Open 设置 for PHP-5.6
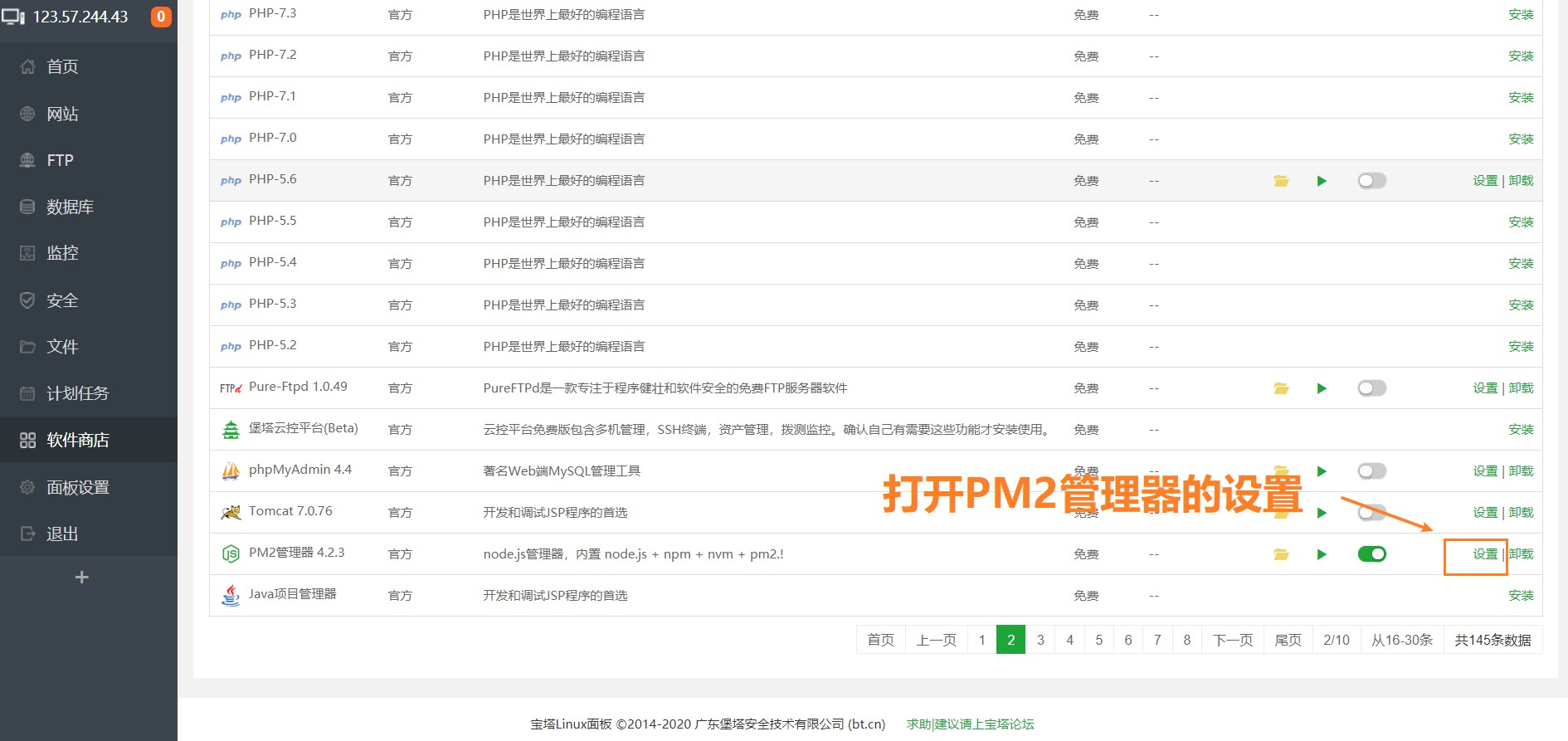This screenshot has height=741, width=1568. pos(1485,181)
